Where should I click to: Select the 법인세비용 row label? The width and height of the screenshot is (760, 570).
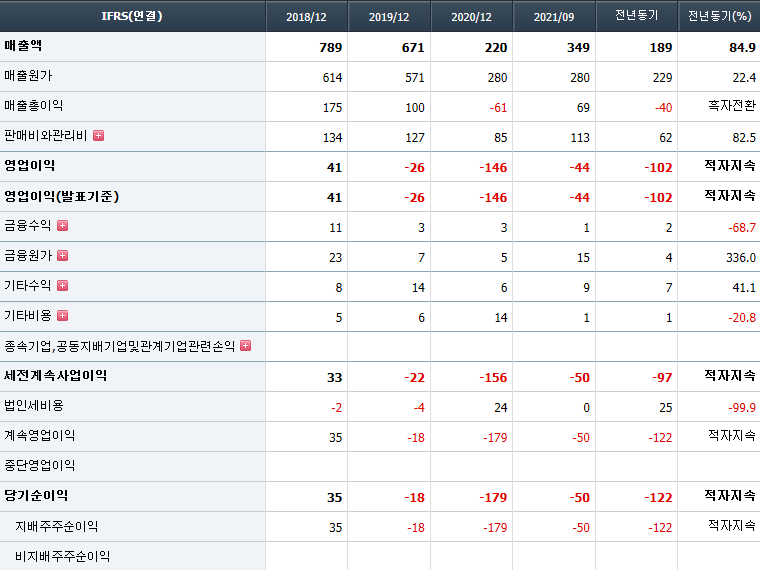[33, 406]
